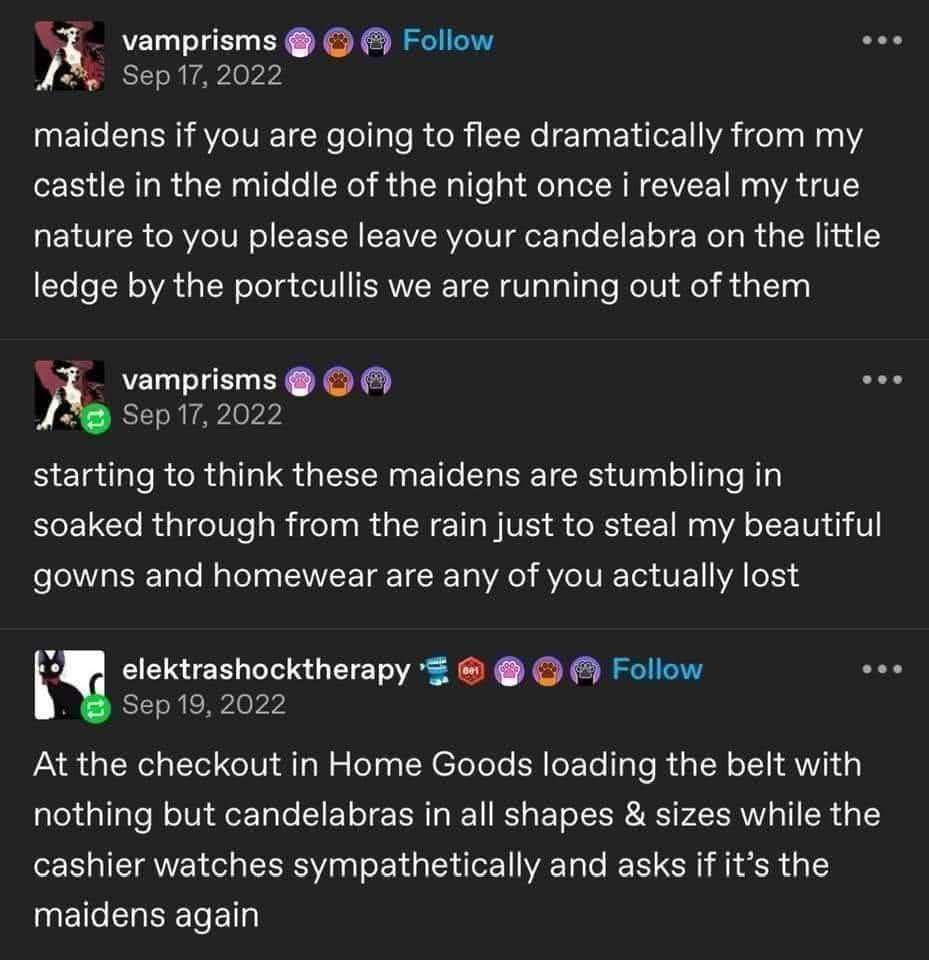Click elektrashocktherapy's black cat avatar

point(66,684)
